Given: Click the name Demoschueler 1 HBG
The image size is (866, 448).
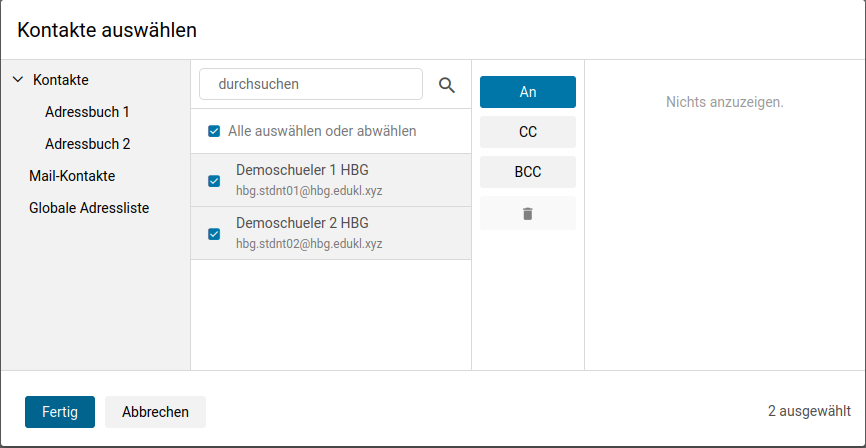Looking at the screenshot, I should pos(302,169).
